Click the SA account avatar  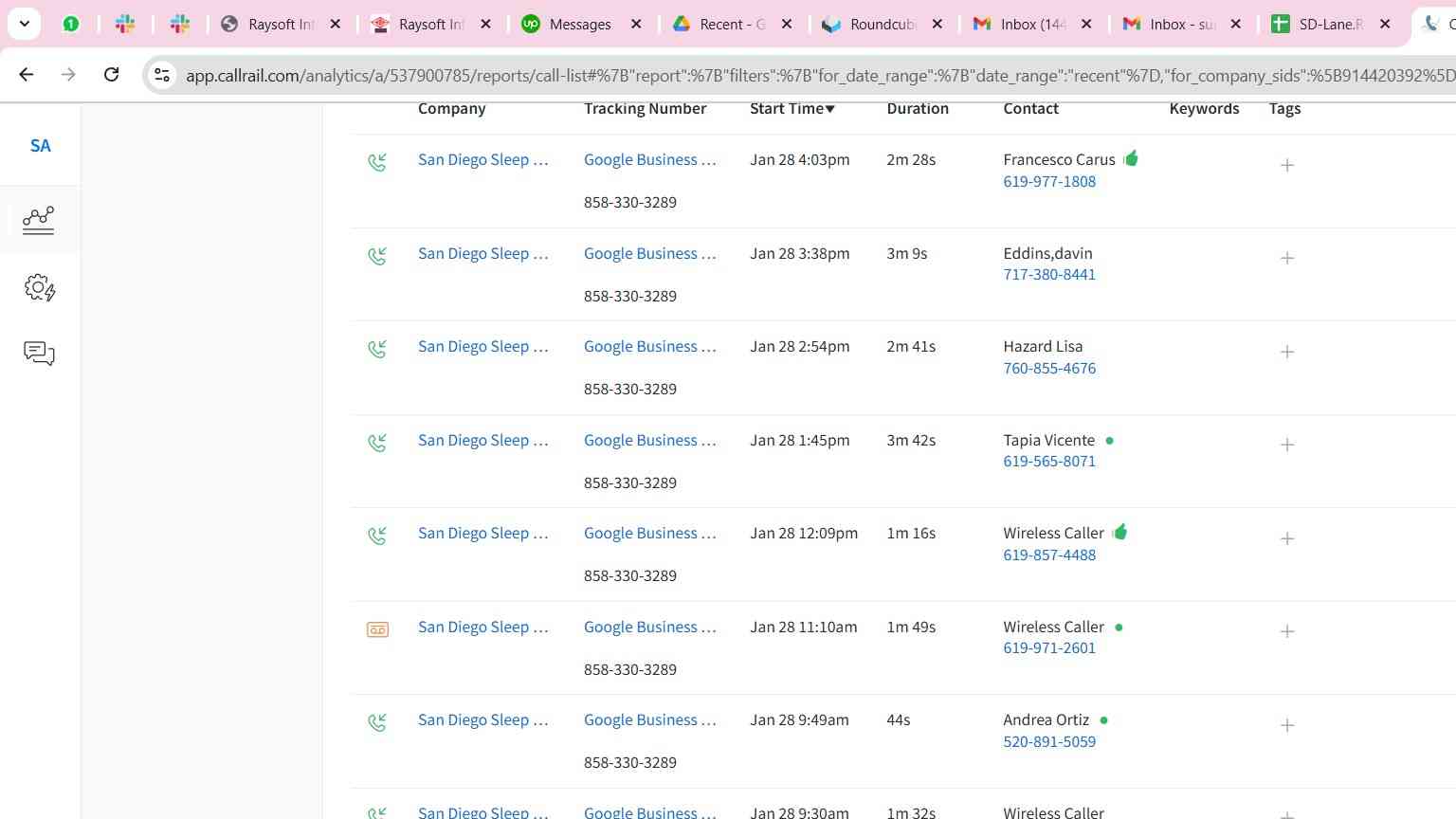(x=40, y=146)
